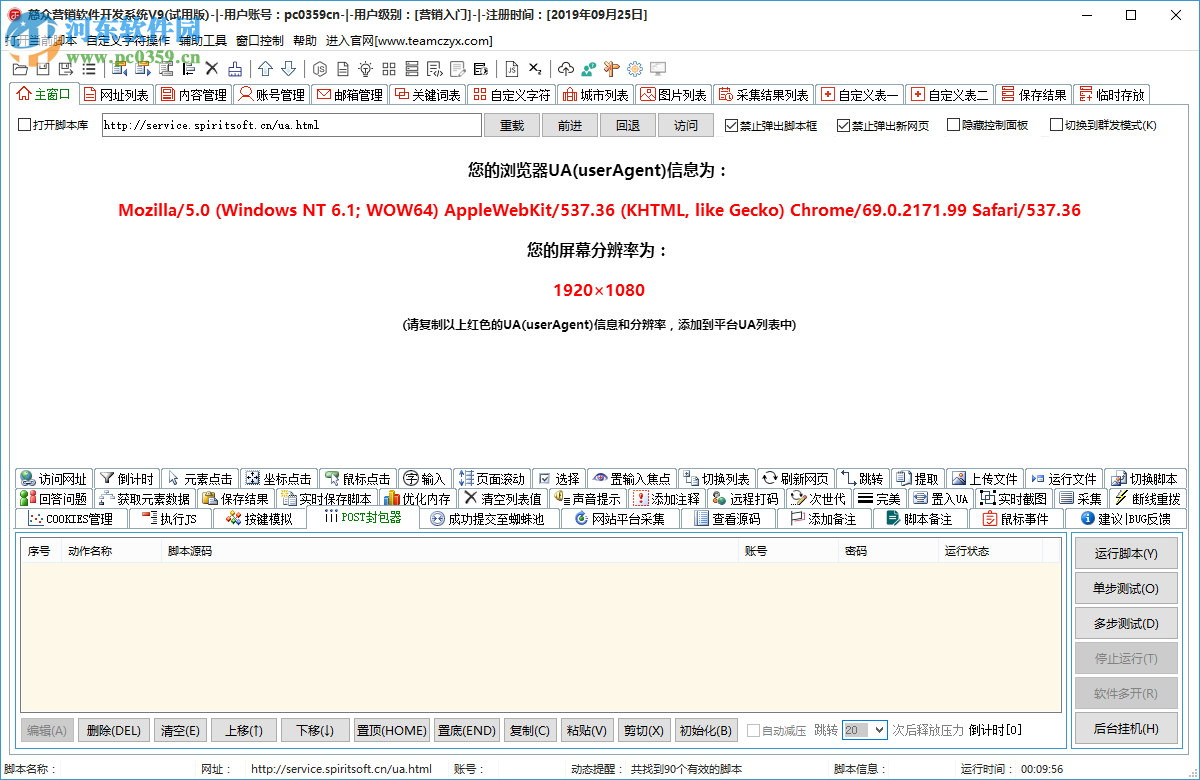This screenshot has width=1200, height=780.
Task: Click 运行脚本(Y) to run the script
Action: pos(1126,552)
